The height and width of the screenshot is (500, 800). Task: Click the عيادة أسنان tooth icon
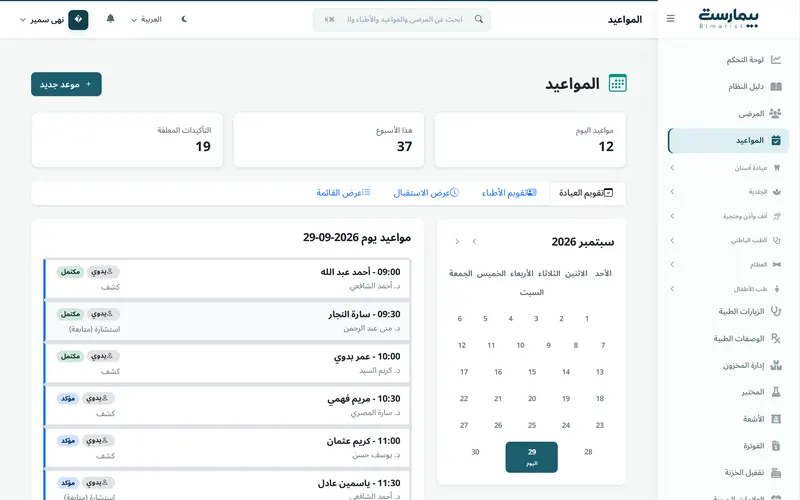tap(777, 168)
